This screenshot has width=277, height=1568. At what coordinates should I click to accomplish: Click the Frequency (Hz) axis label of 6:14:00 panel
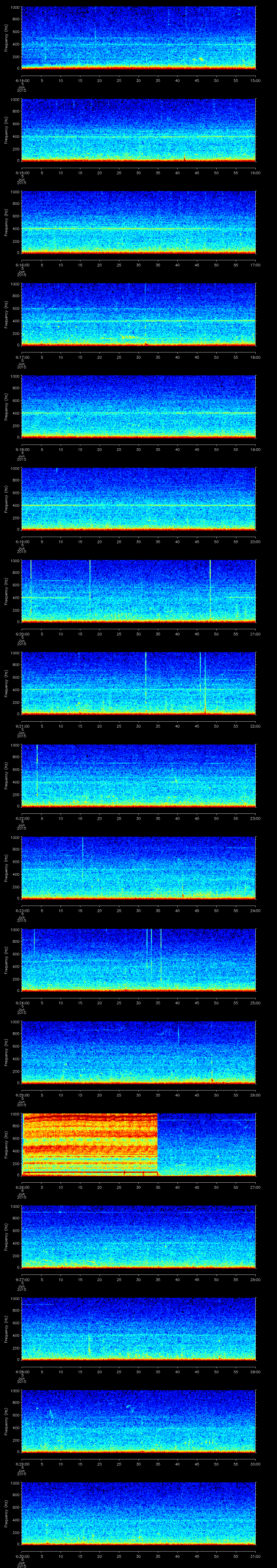coord(6,38)
